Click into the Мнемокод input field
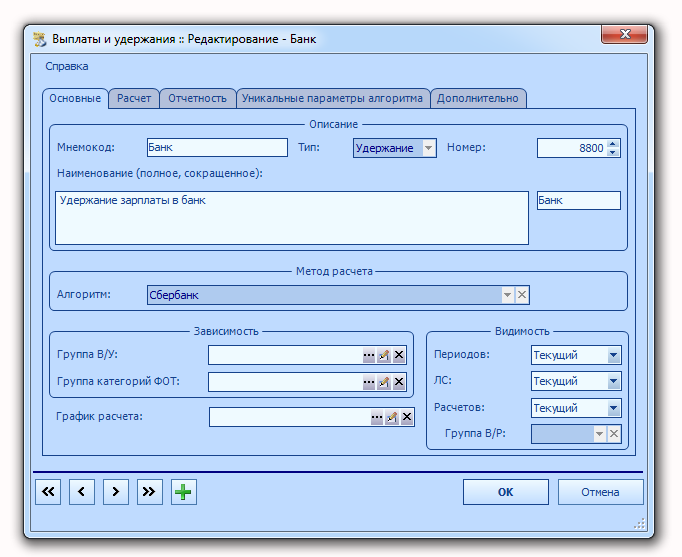The image size is (682, 557). (x=217, y=148)
